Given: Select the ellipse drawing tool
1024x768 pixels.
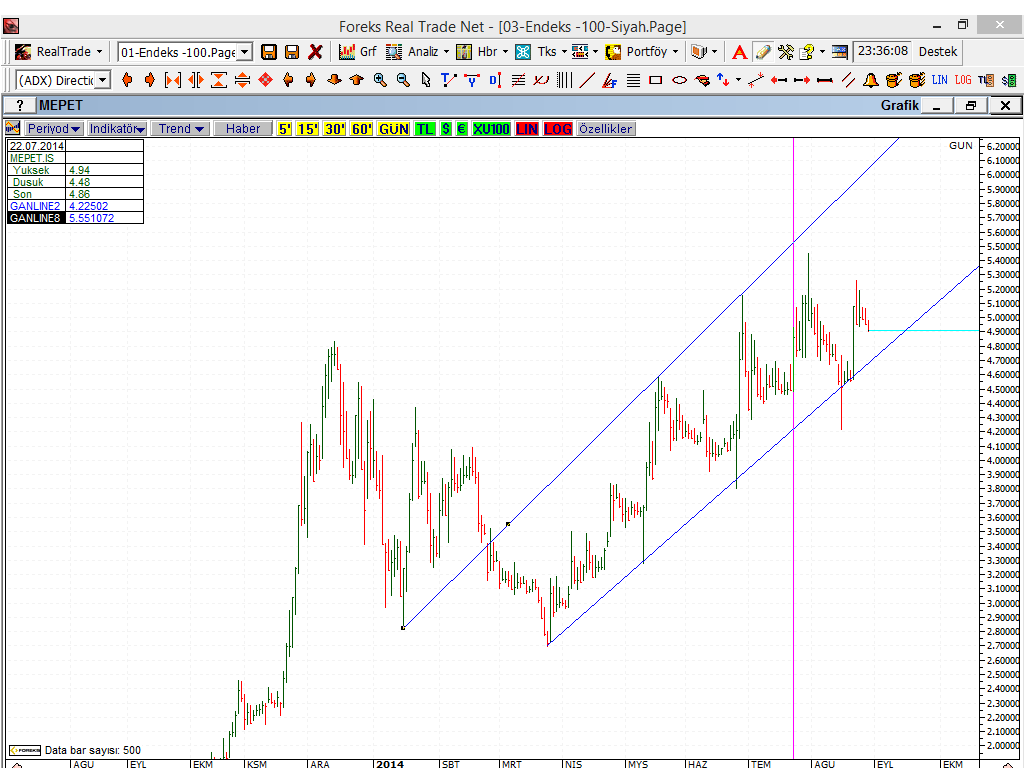Looking at the screenshot, I should 679,80.
